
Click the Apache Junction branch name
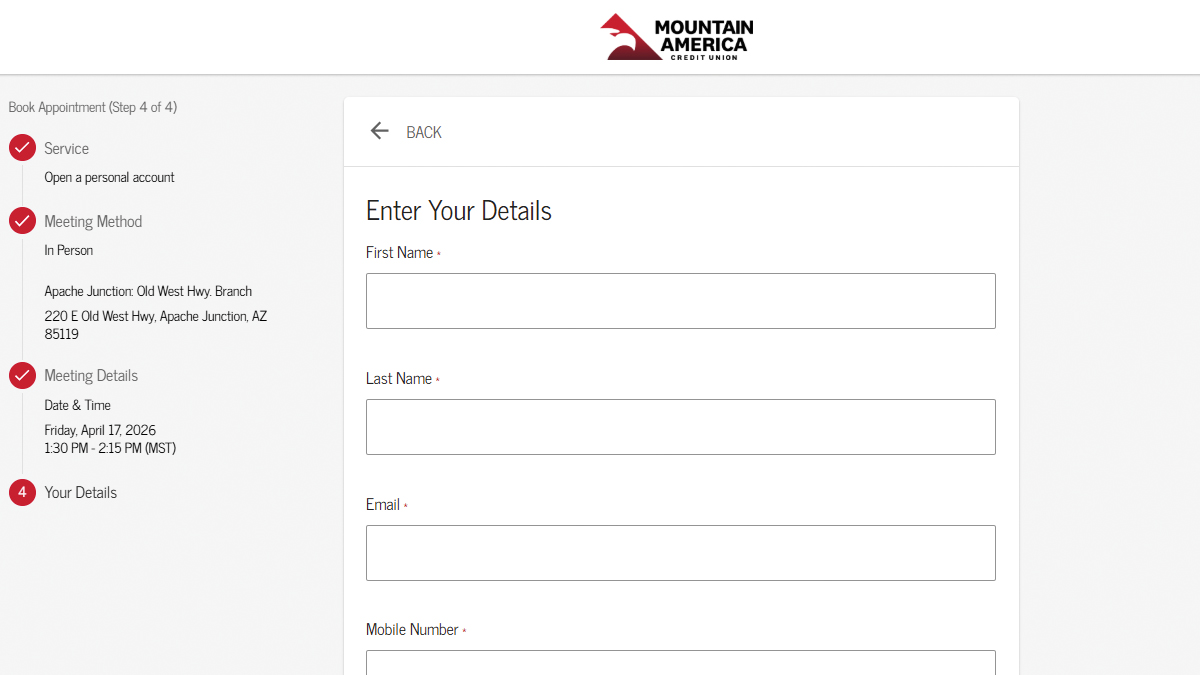point(148,291)
